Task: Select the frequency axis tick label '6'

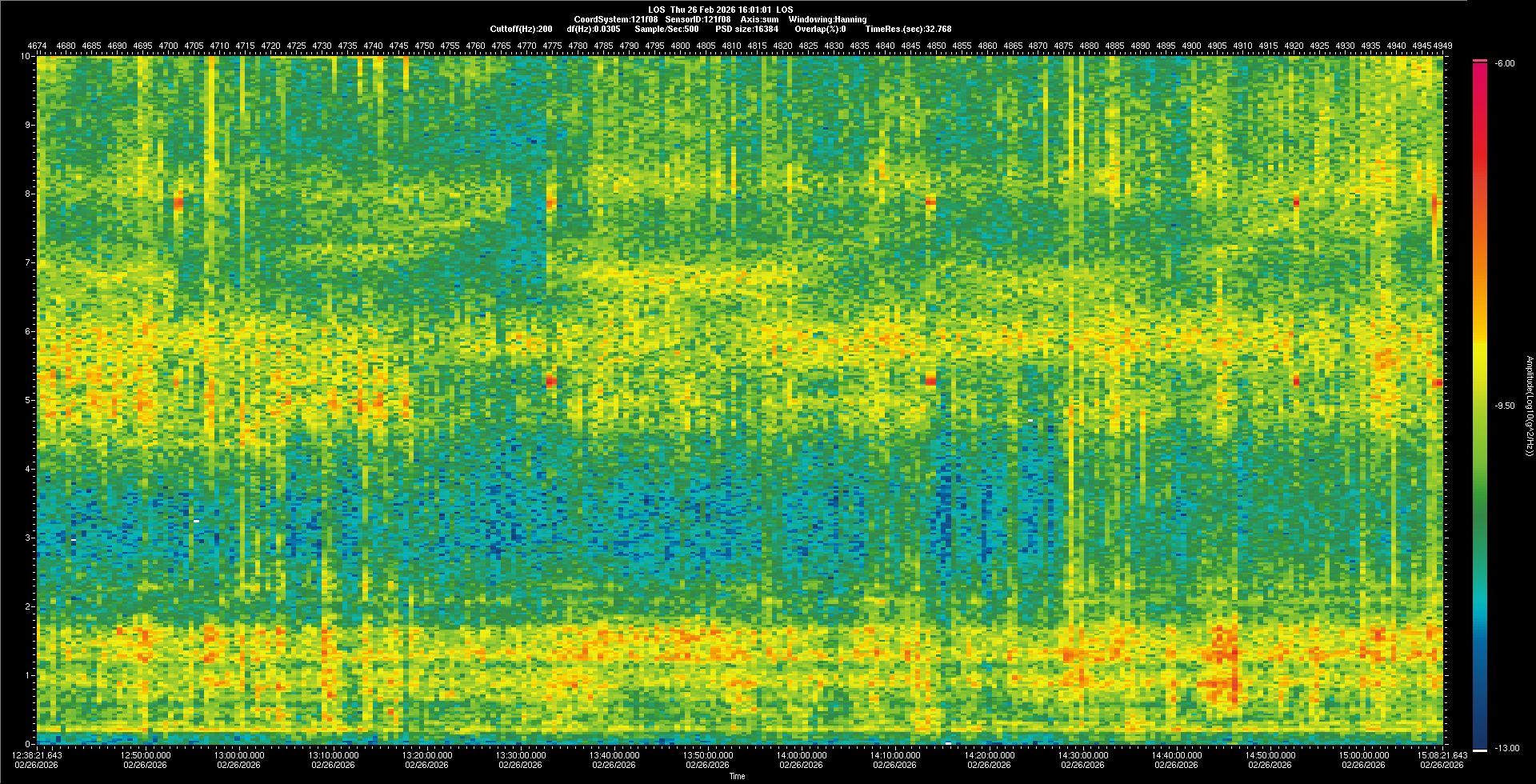Action: [x=29, y=331]
